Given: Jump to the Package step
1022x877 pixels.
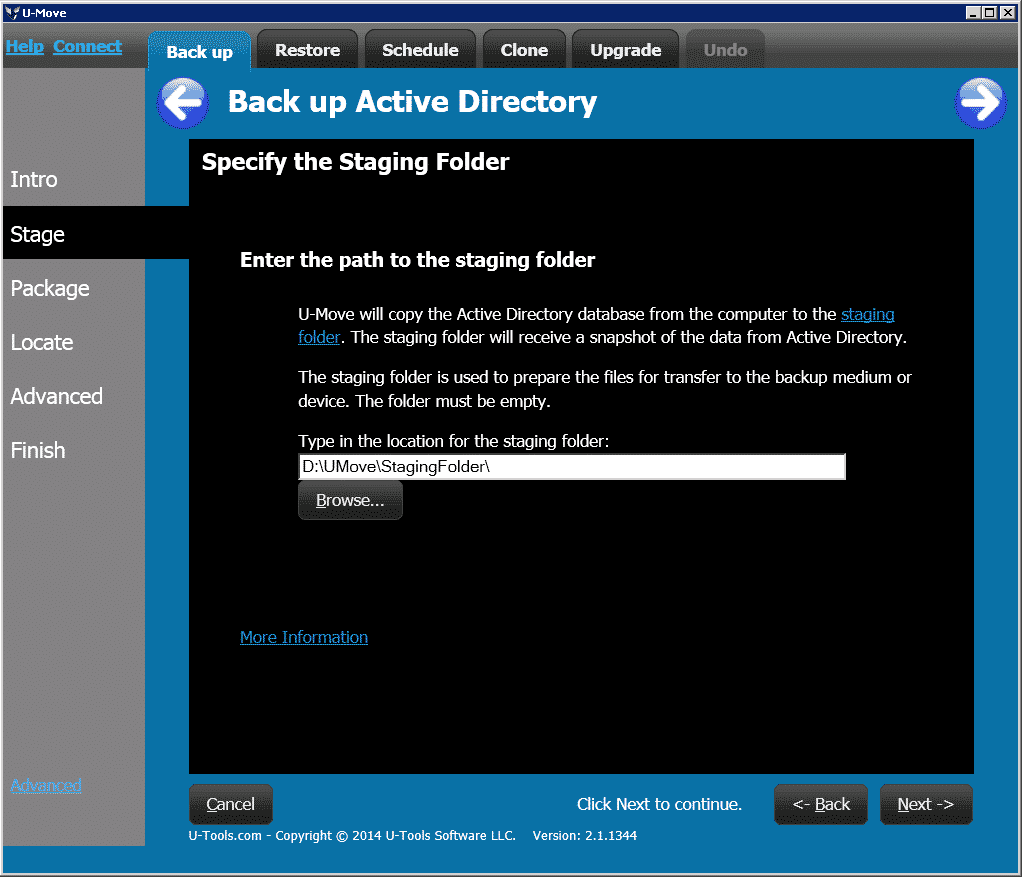Looking at the screenshot, I should click(x=50, y=288).
